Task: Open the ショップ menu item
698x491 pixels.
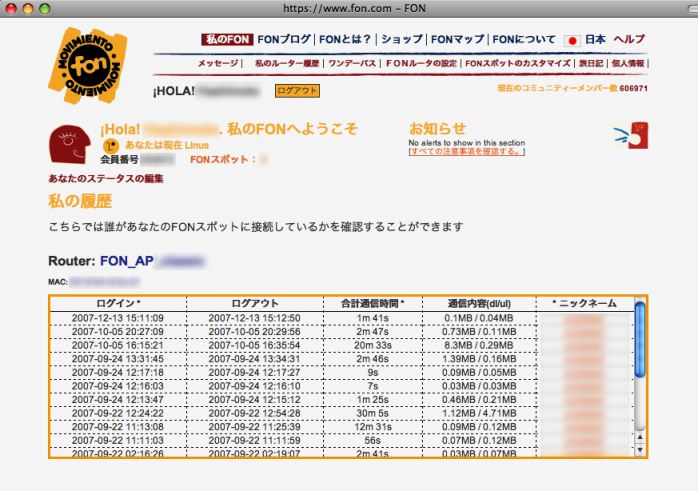Action: tap(401, 39)
